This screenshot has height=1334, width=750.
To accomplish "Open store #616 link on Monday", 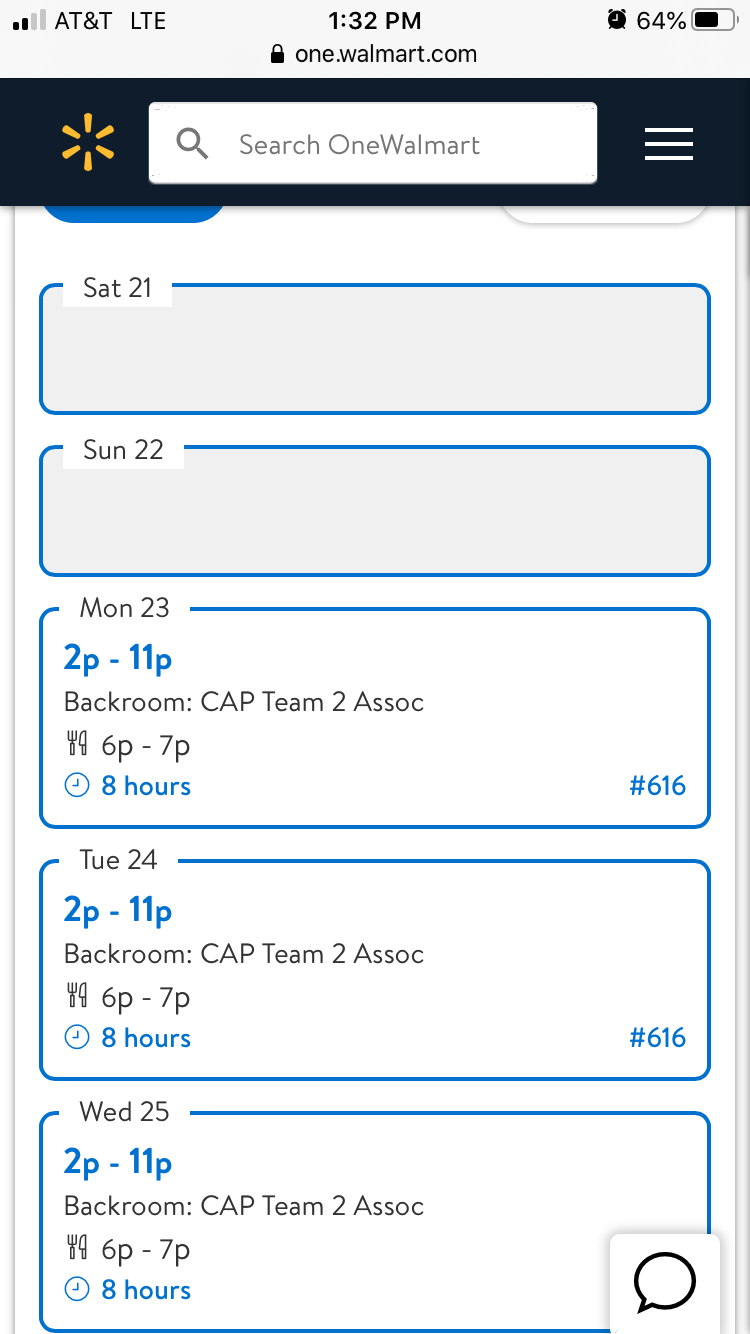I will pyautogui.click(x=657, y=786).
